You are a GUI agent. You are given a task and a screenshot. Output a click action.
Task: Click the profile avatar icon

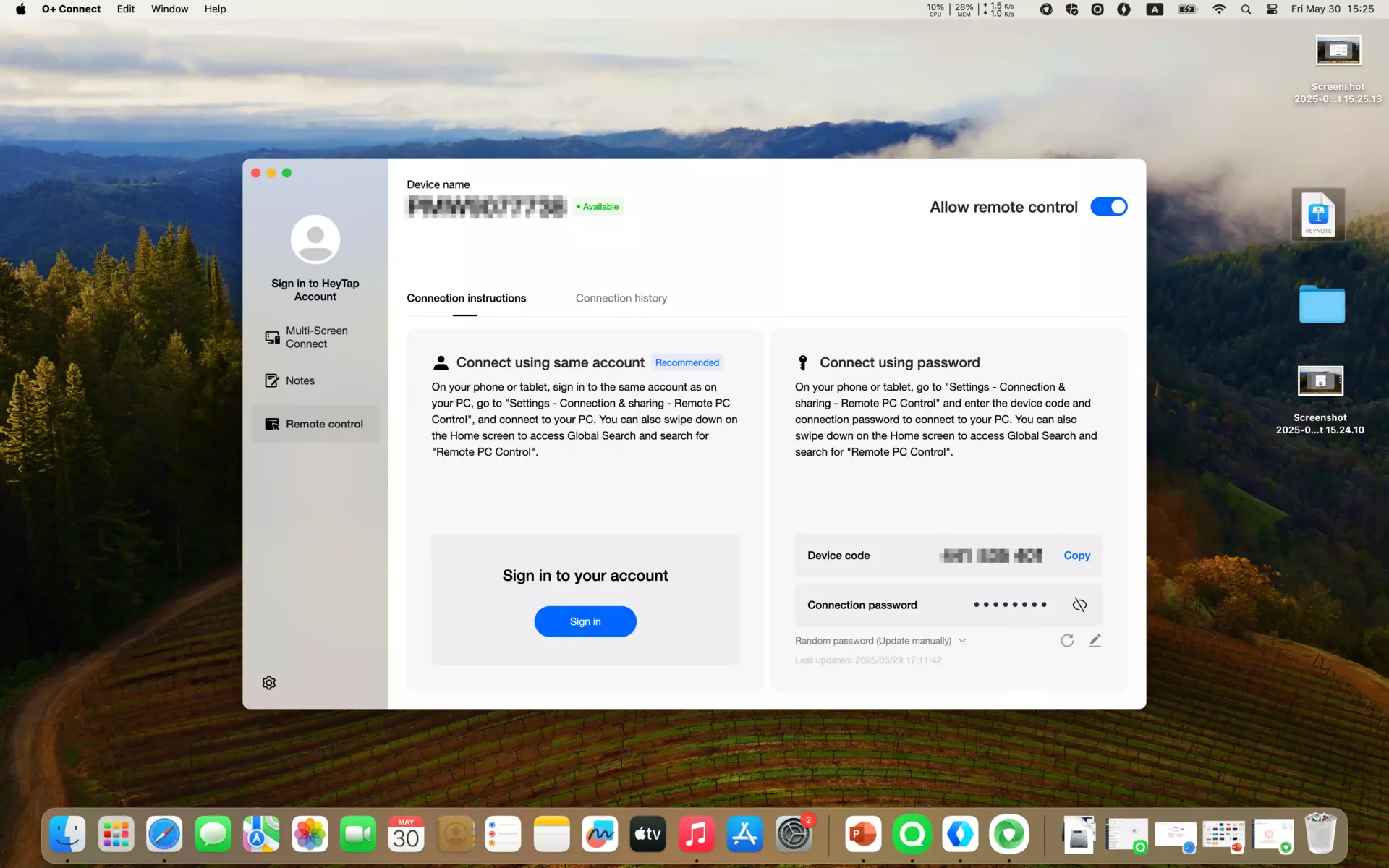[x=315, y=239]
